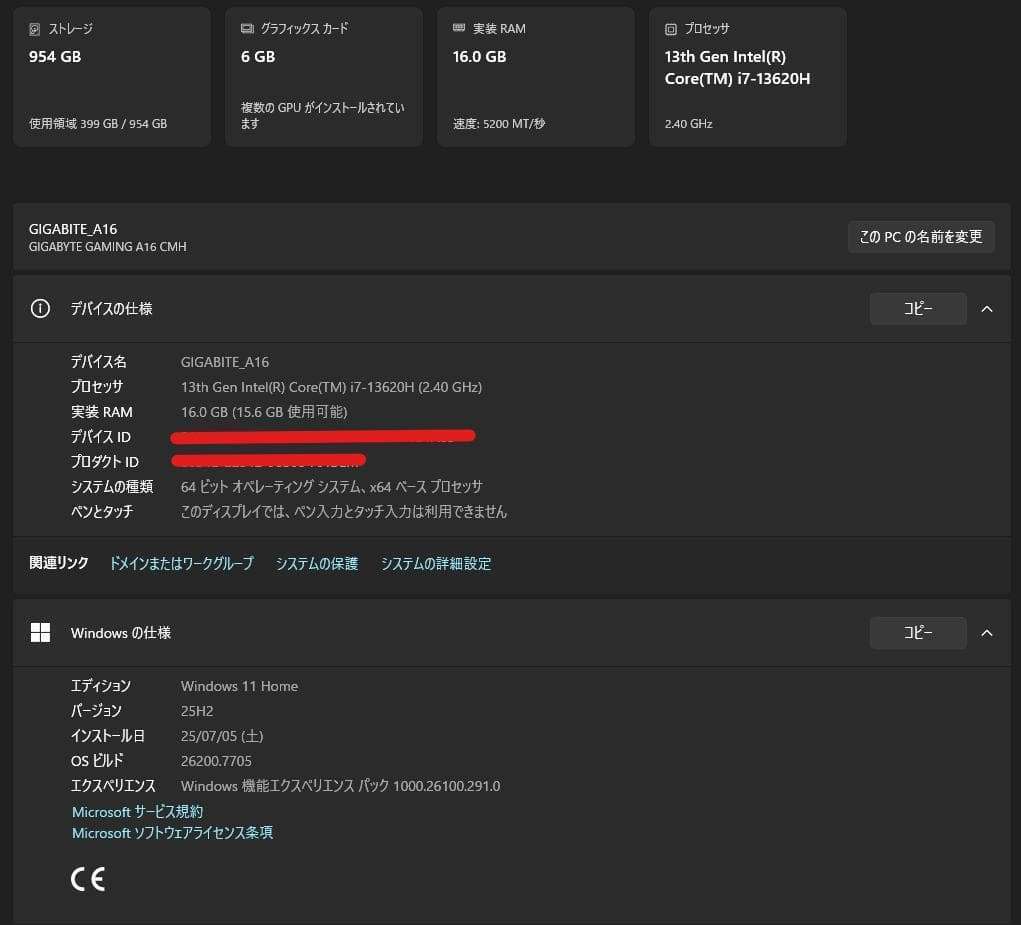Click 速度: 5200 MT/秒 text

pos(499,124)
